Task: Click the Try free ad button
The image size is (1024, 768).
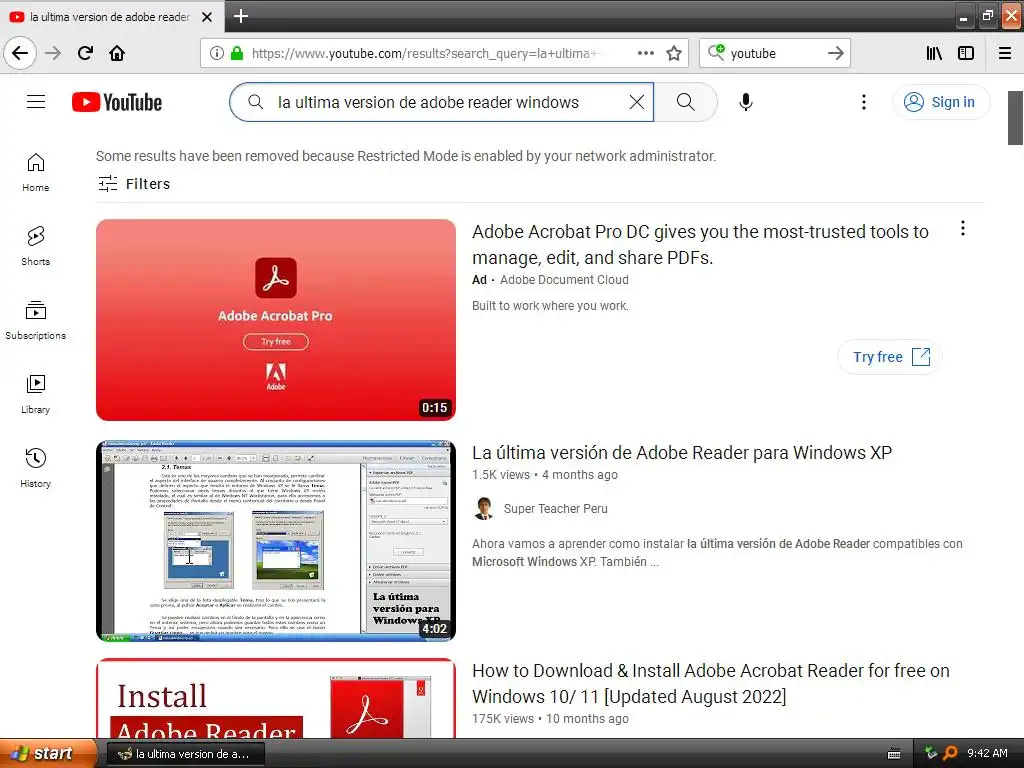Action: pyautogui.click(x=890, y=357)
